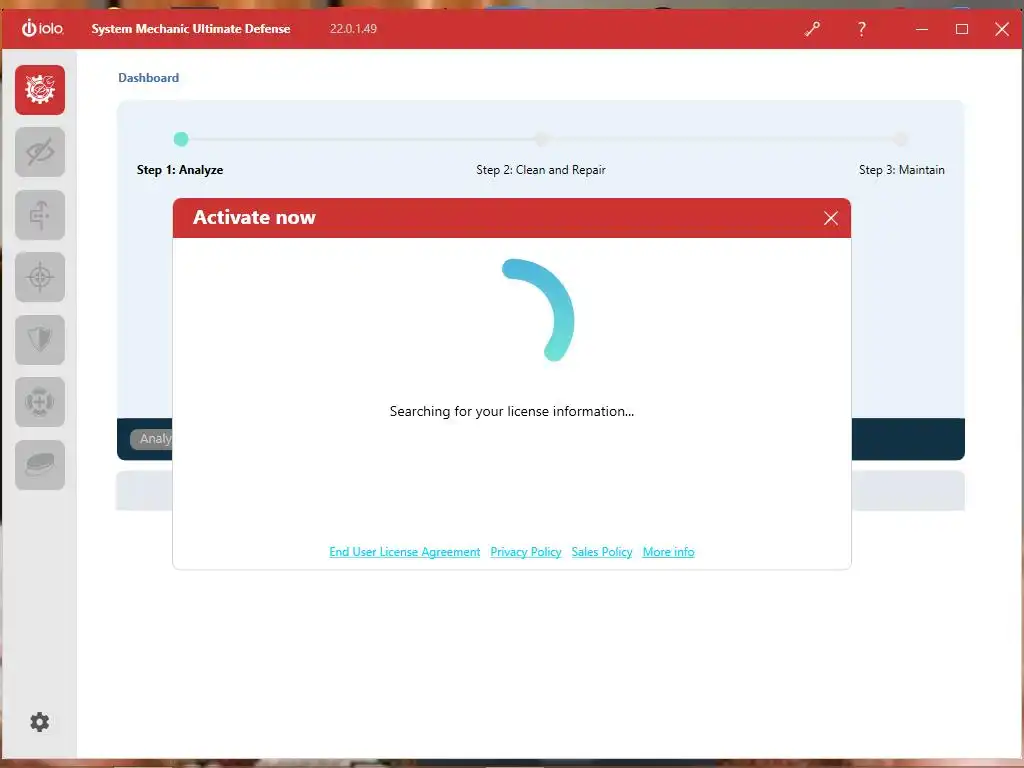Select the Dashboard heading
This screenshot has height=768, width=1024.
pos(148,78)
